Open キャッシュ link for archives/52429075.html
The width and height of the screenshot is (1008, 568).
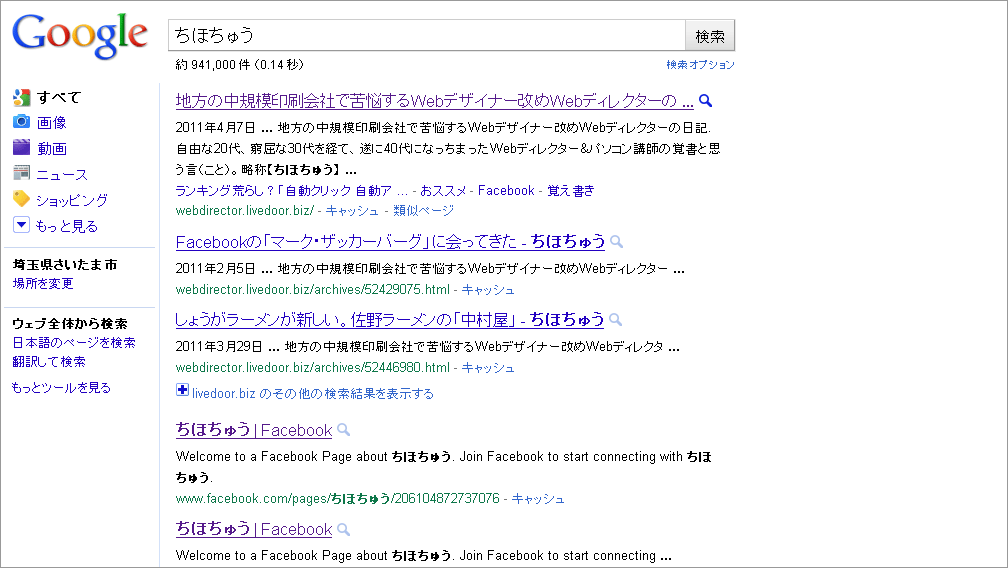click(x=488, y=290)
